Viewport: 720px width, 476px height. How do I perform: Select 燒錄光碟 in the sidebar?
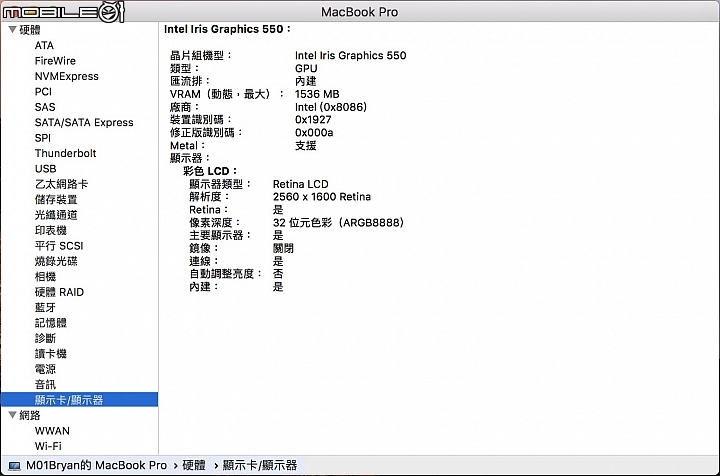point(56,261)
